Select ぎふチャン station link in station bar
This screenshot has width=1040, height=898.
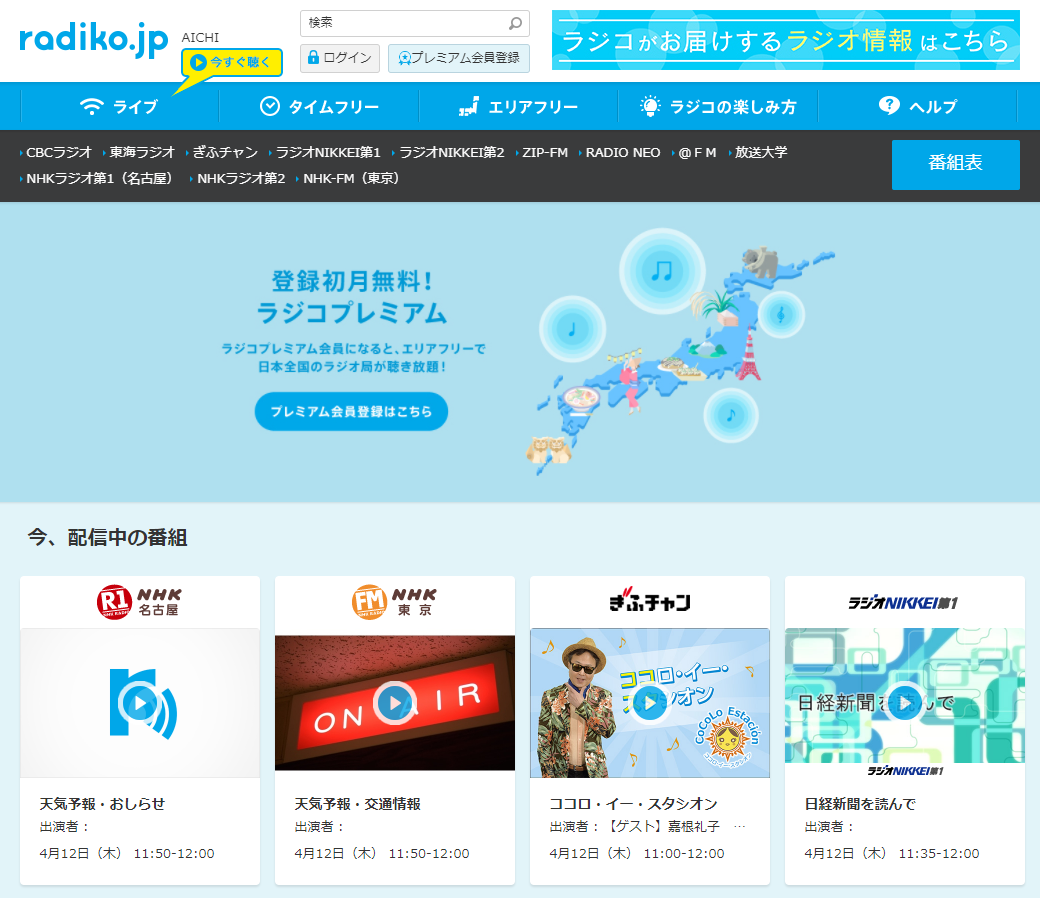point(225,153)
